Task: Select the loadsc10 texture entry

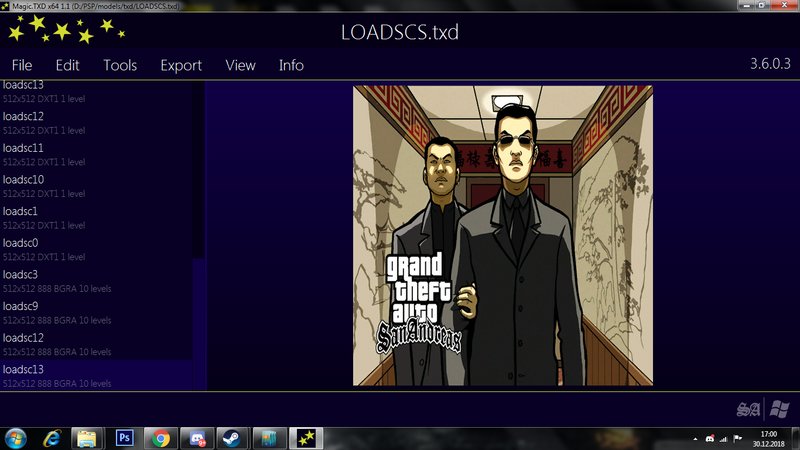Action: [x=96, y=186]
